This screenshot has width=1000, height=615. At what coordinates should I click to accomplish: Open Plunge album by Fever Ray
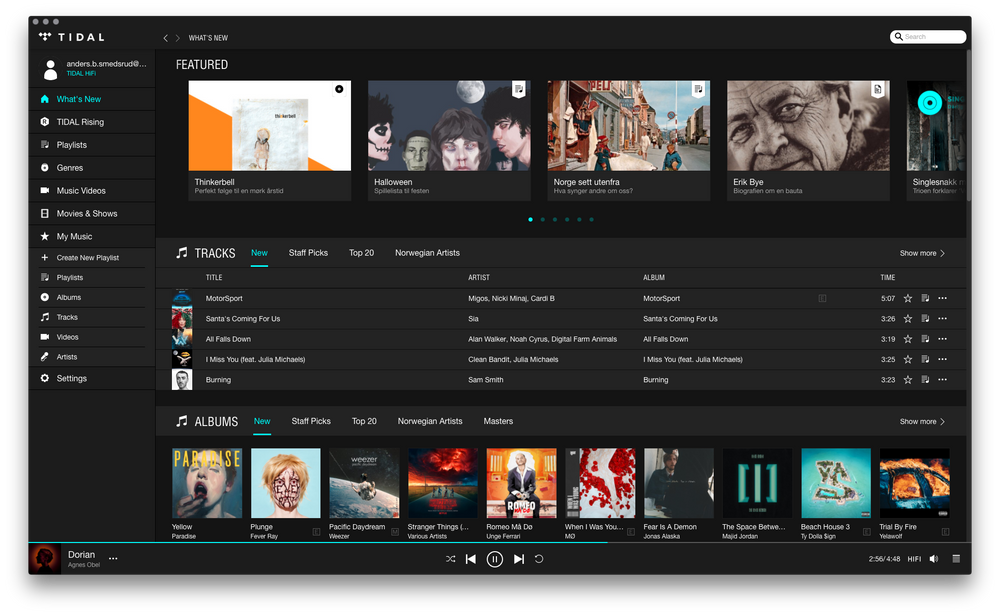[286, 483]
